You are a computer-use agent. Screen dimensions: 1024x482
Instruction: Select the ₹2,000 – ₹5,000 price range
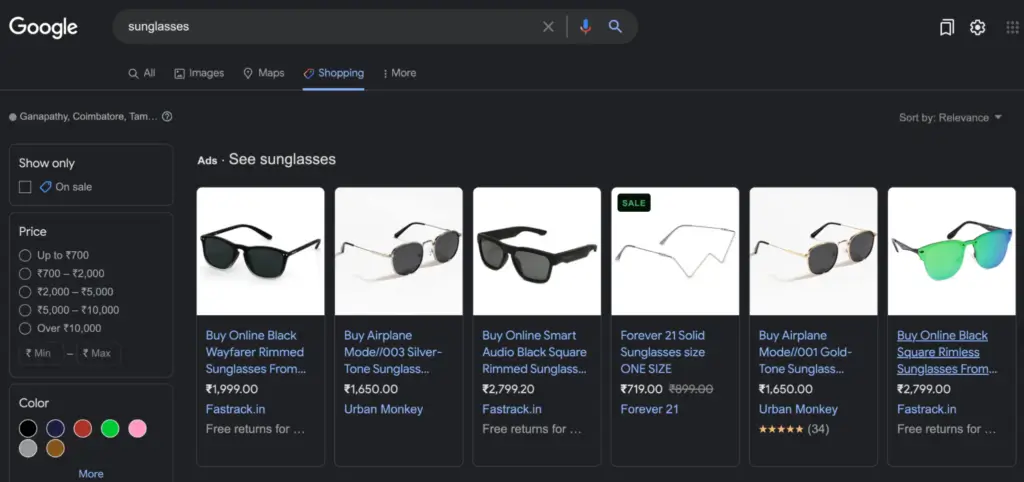tap(25, 292)
